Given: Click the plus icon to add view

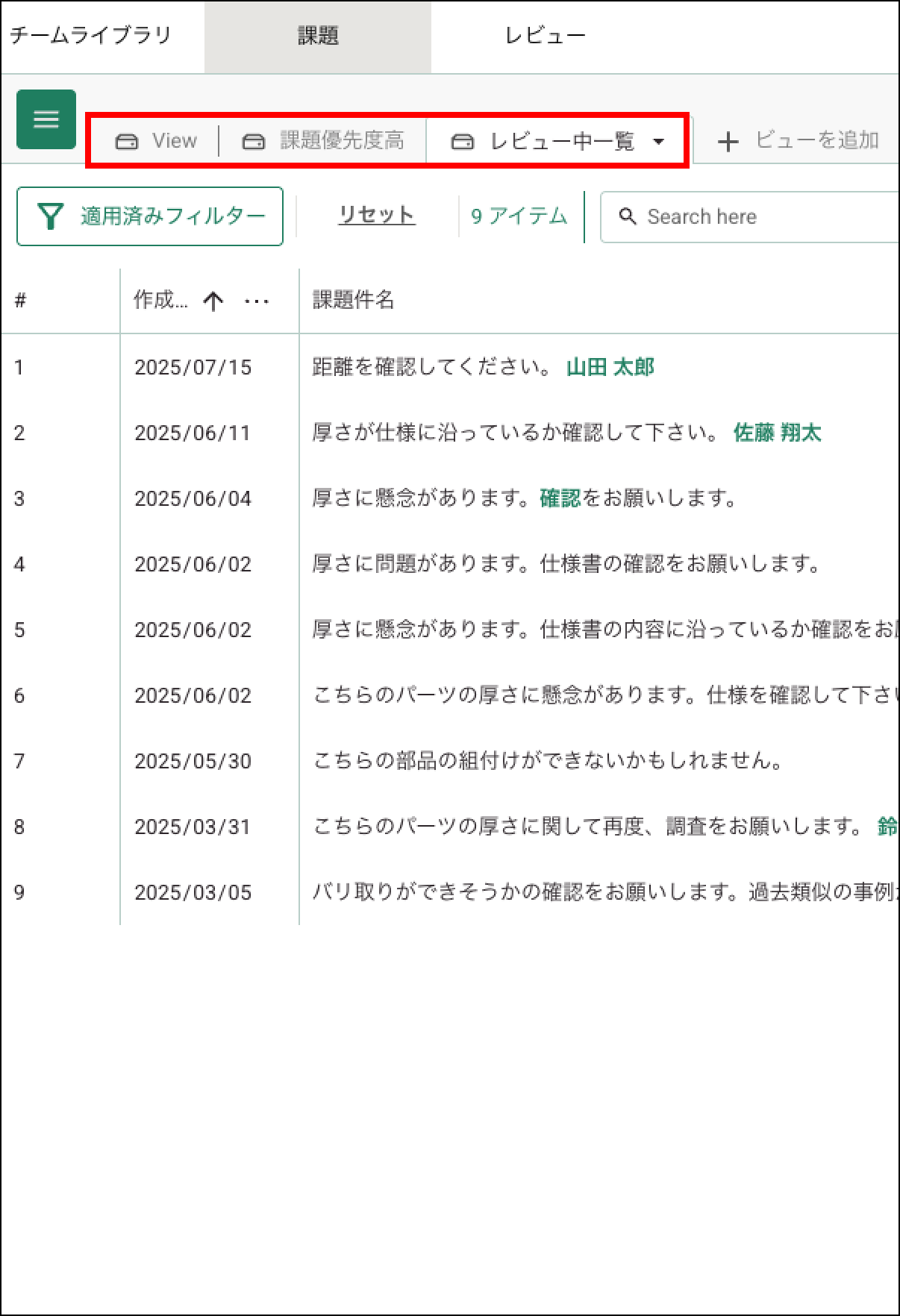Looking at the screenshot, I should click(x=728, y=142).
